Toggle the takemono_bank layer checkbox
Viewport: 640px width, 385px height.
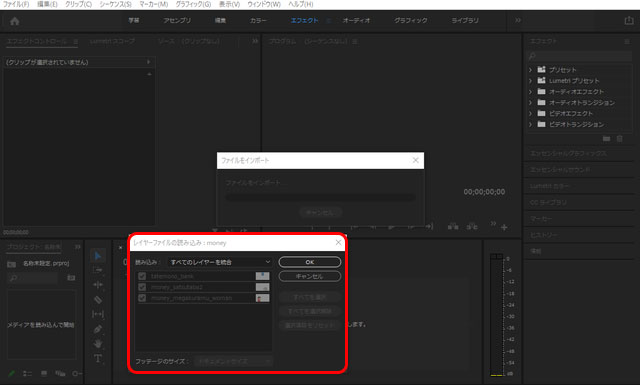tap(142, 276)
